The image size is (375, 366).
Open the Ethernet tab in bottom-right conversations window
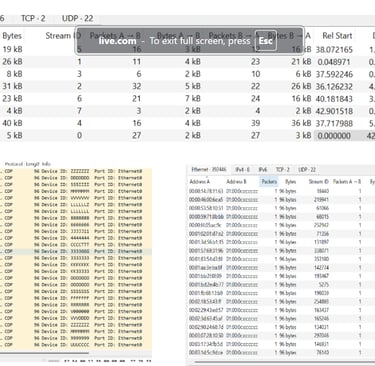pyautogui.click(x=209, y=170)
